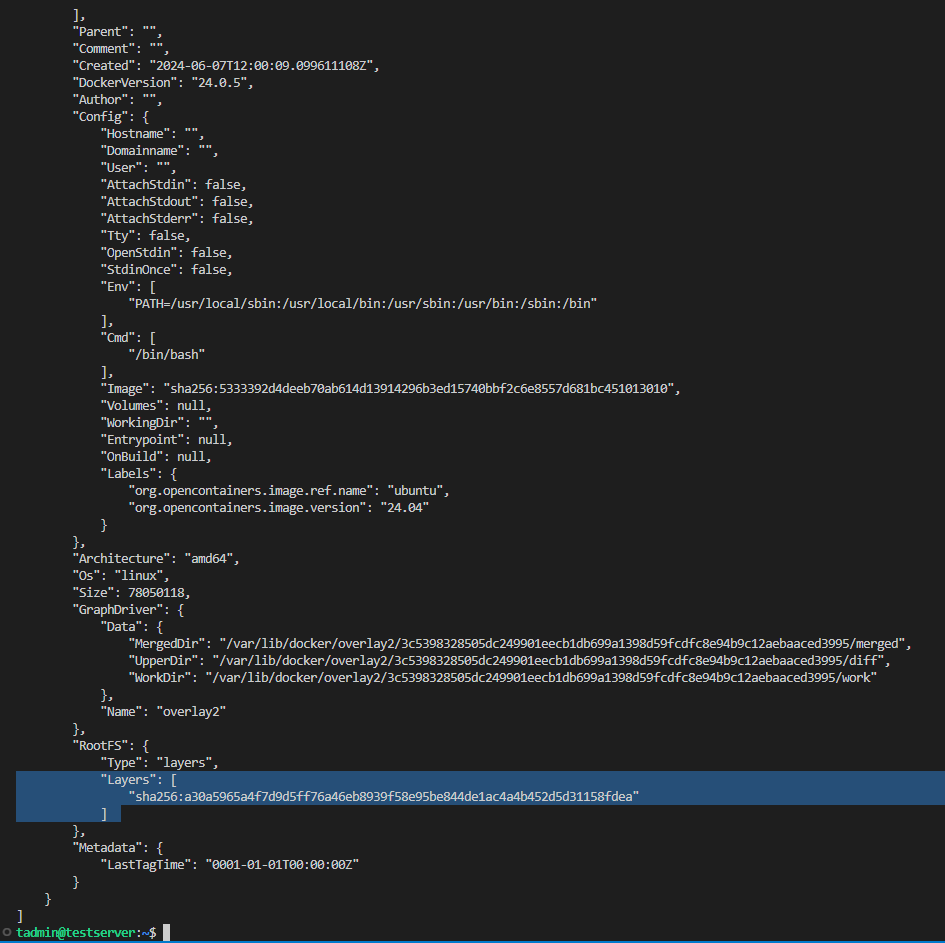Click the "Metadata": { line
Viewport: 945px width, 943px height.
(118, 847)
